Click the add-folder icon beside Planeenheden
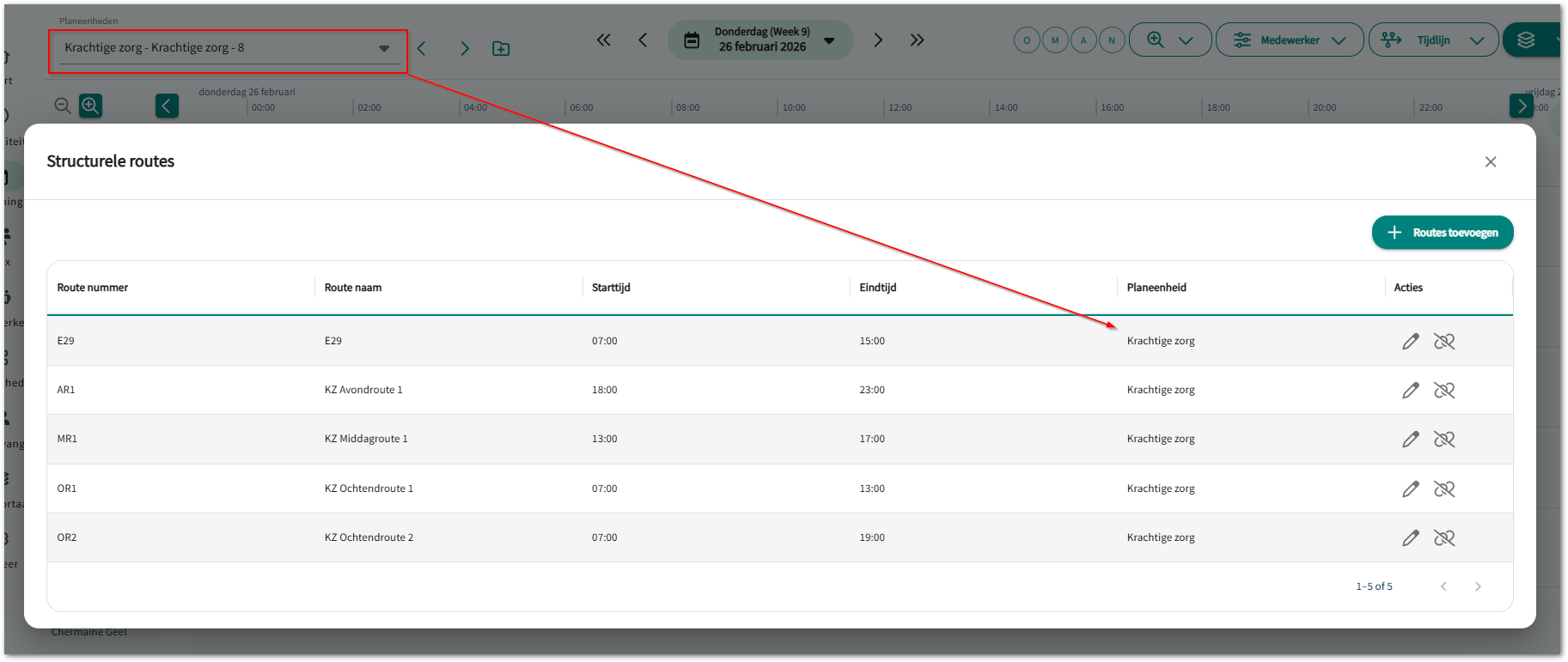 (x=501, y=49)
